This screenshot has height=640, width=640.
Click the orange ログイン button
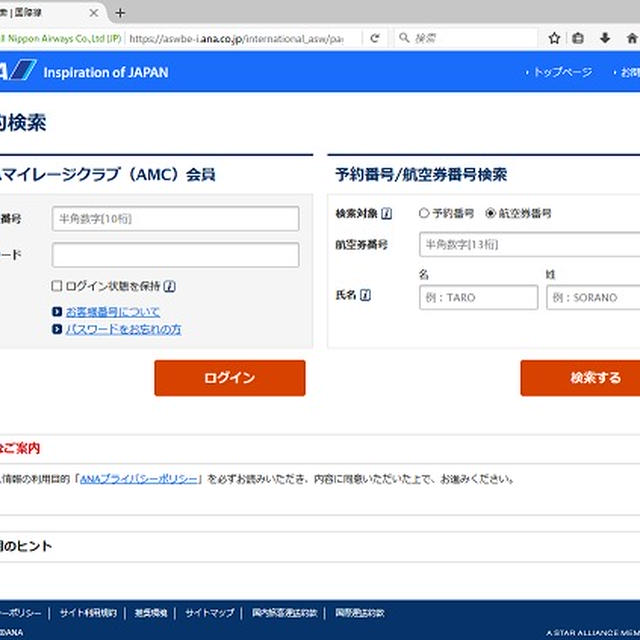point(230,378)
